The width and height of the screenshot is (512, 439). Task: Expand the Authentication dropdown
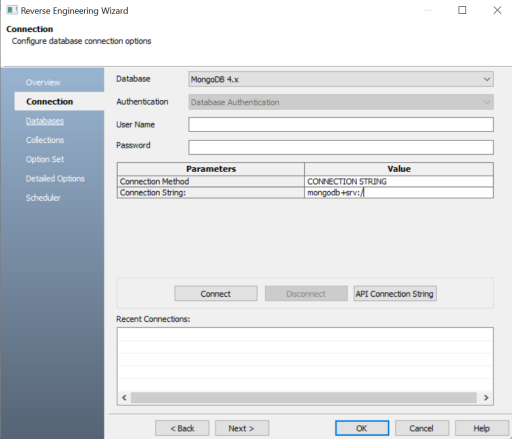point(341,102)
